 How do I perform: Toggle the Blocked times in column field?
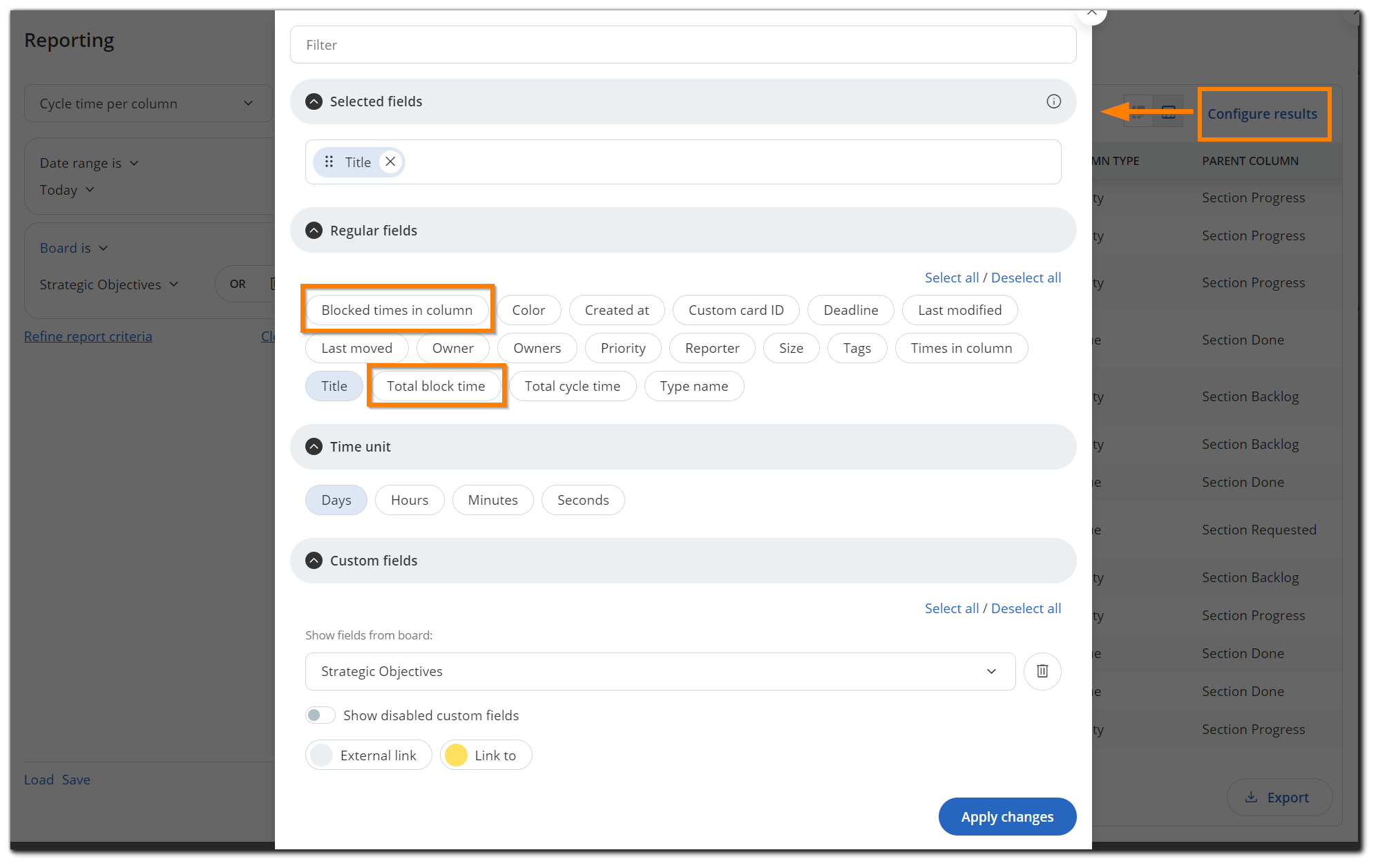point(396,310)
